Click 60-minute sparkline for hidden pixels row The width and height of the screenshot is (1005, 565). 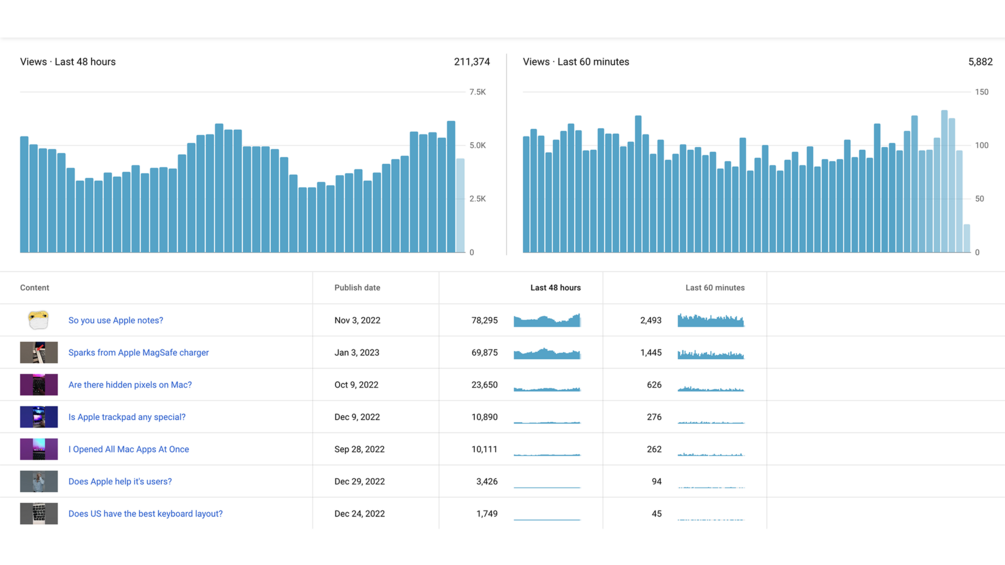click(x=711, y=388)
